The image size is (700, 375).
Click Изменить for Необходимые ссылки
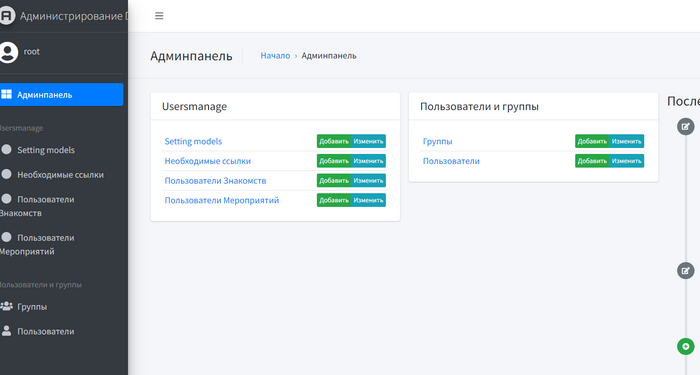click(x=368, y=161)
